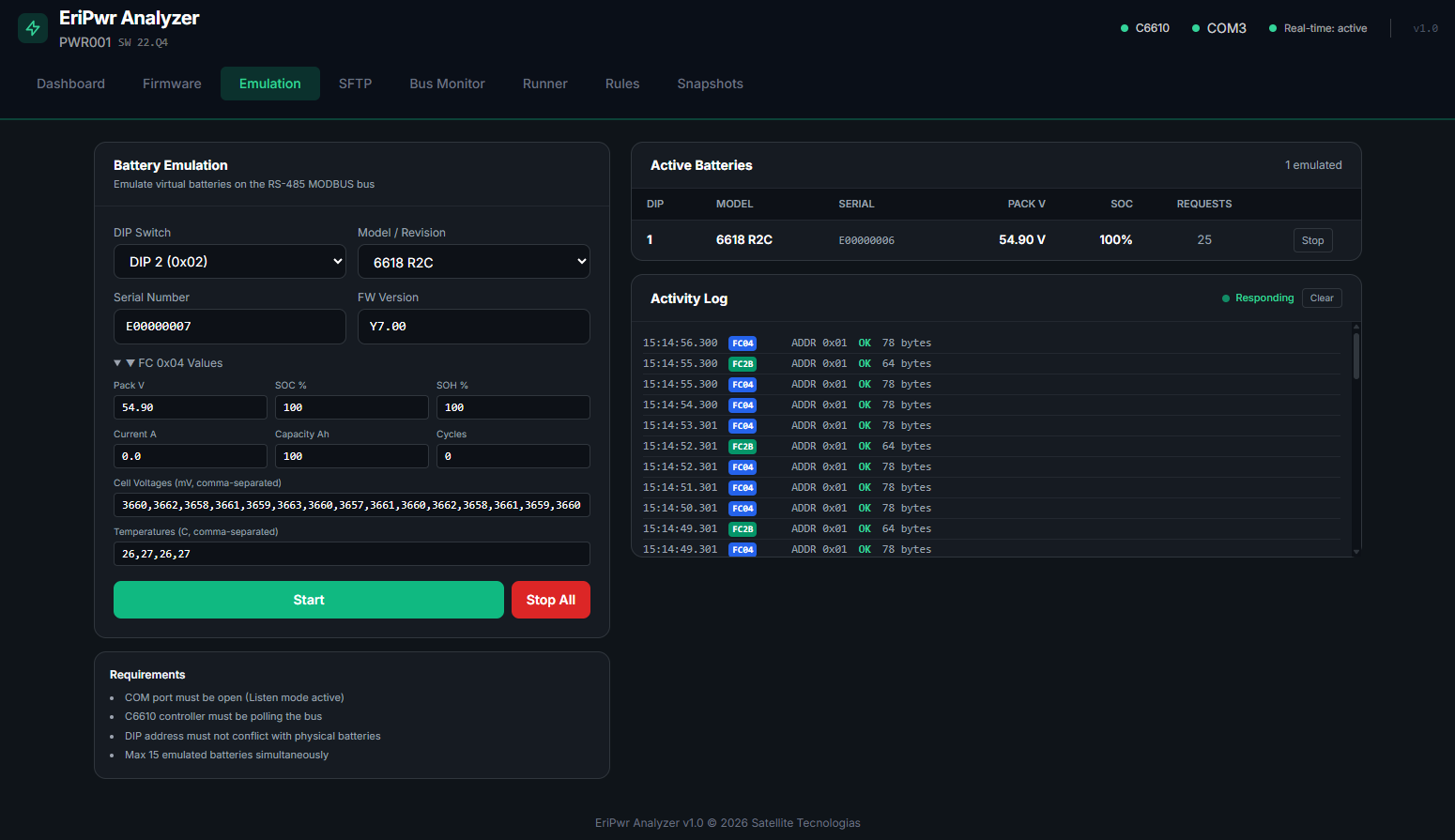
Task: Switch to the Bus Monitor tab
Action: click(x=447, y=84)
